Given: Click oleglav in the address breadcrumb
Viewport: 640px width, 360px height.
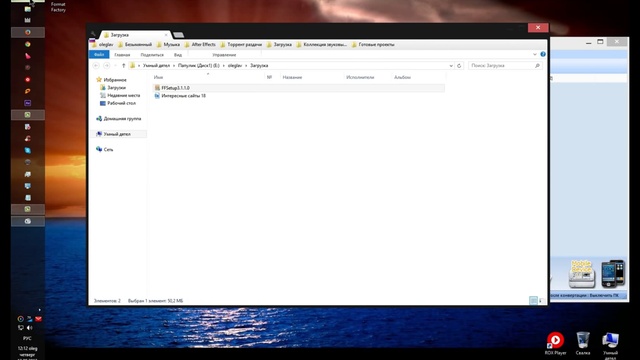Looking at the screenshot, I should tap(235, 66).
